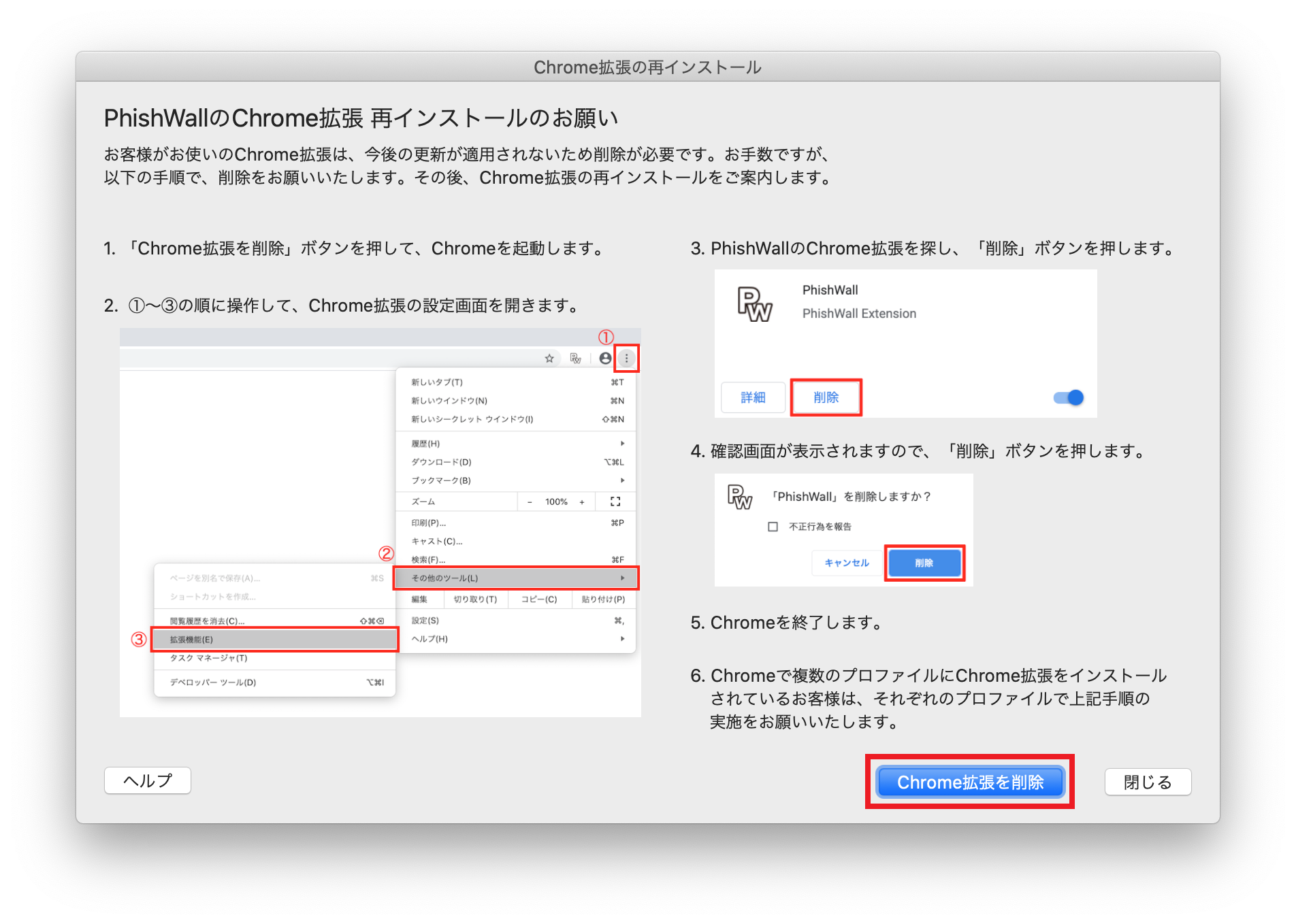The image size is (1296, 924).
Task: Click the PhishWall extension icon in illustrated toolbar
Action: [x=576, y=359]
